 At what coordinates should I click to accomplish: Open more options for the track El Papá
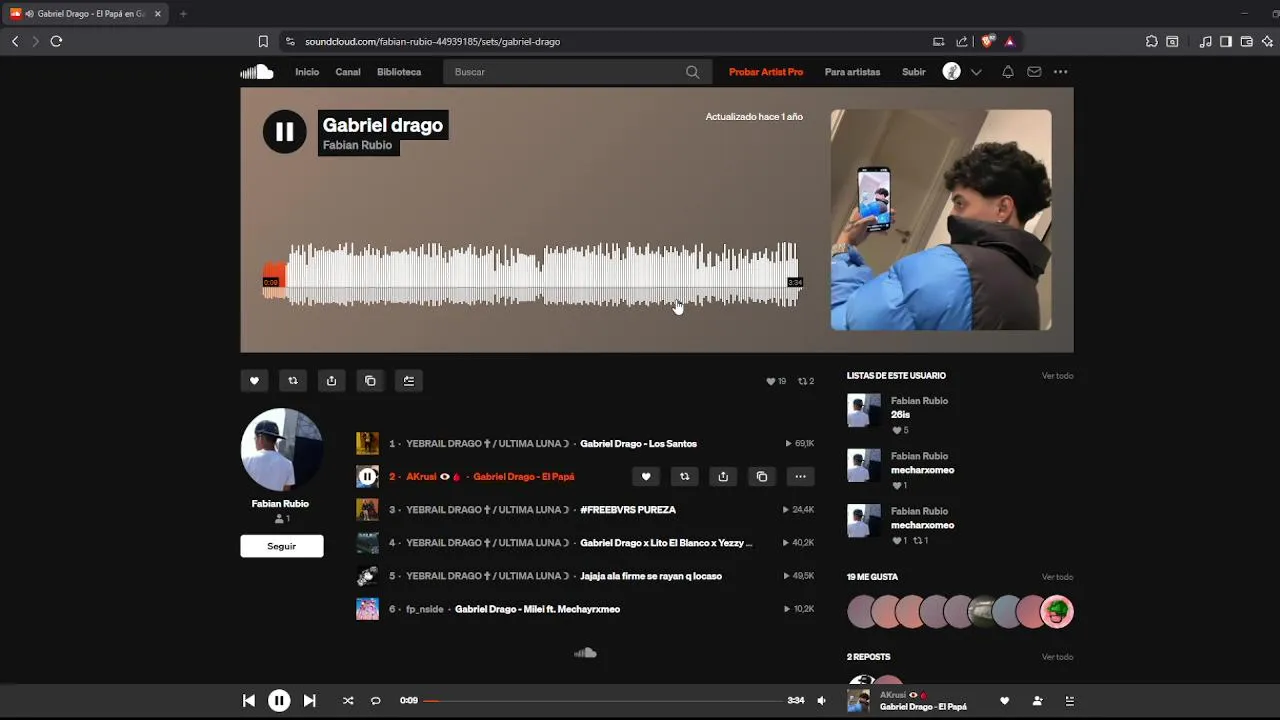pyautogui.click(x=800, y=477)
